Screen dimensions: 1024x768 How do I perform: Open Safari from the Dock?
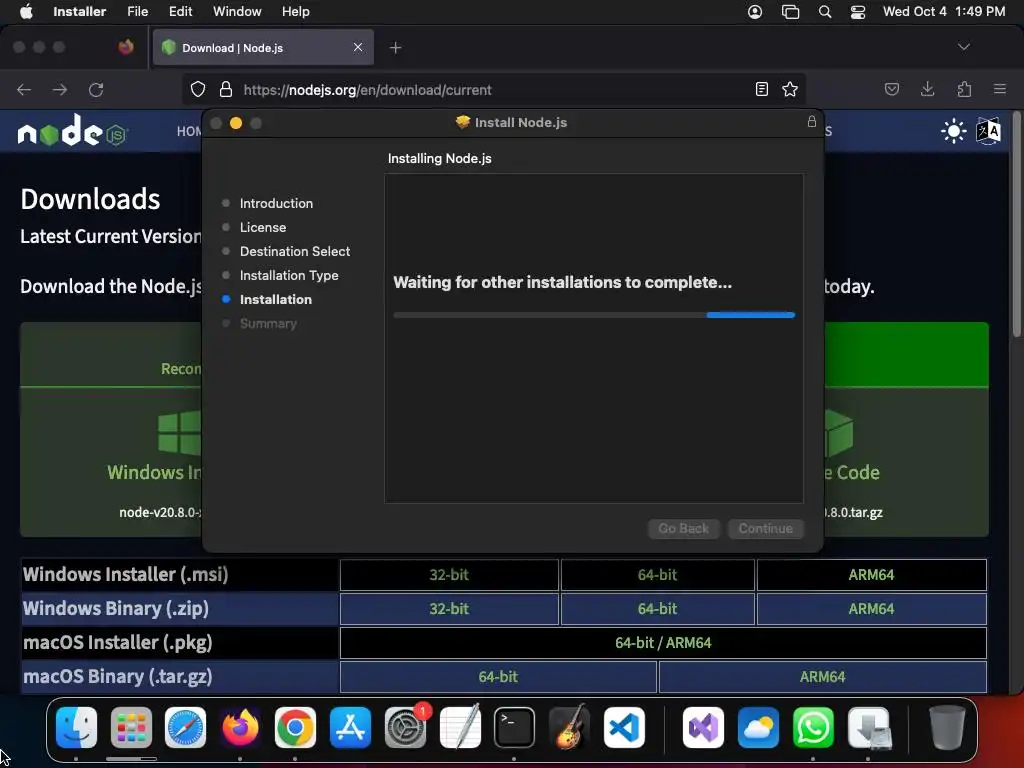point(185,727)
